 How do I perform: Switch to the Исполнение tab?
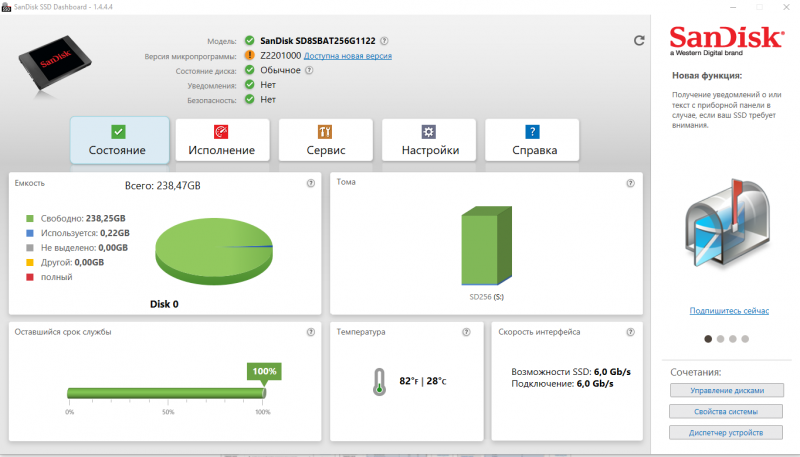click(x=222, y=140)
